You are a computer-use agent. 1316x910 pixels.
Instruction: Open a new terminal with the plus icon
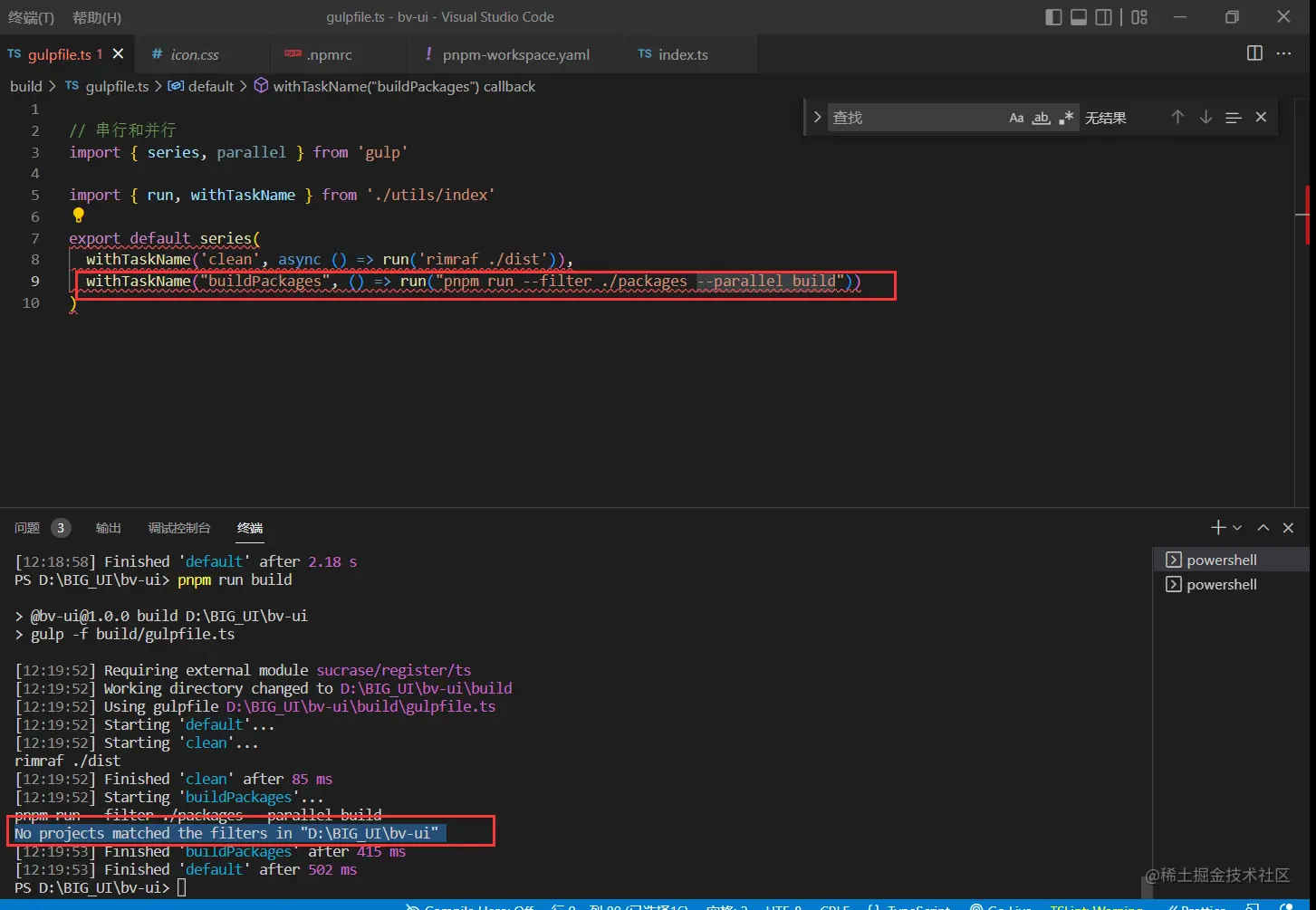[1217, 527]
